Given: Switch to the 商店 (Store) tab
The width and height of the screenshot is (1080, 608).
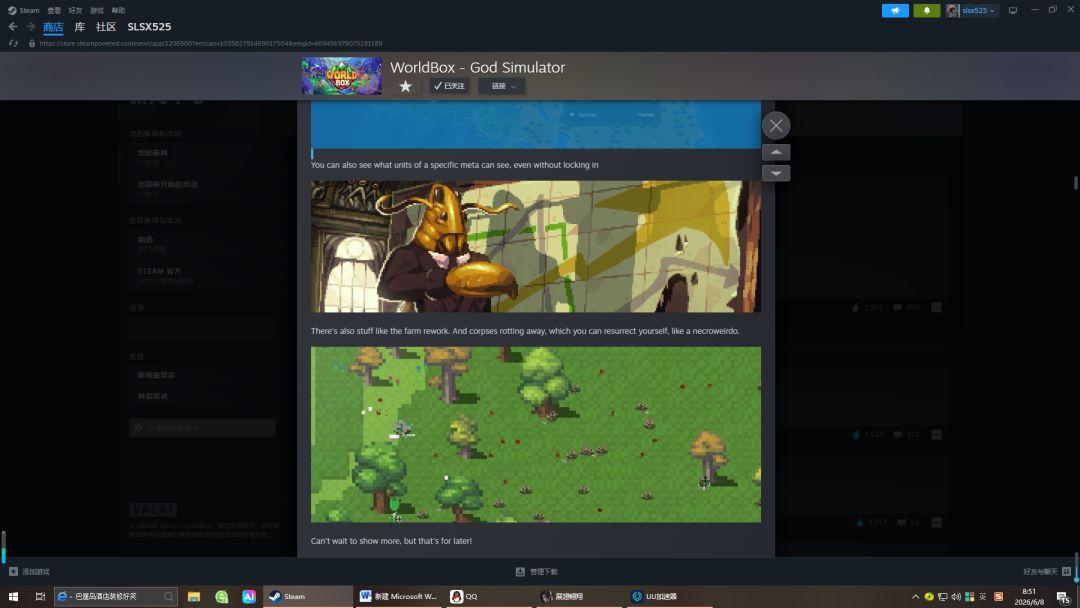Looking at the screenshot, I should [x=53, y=27].
